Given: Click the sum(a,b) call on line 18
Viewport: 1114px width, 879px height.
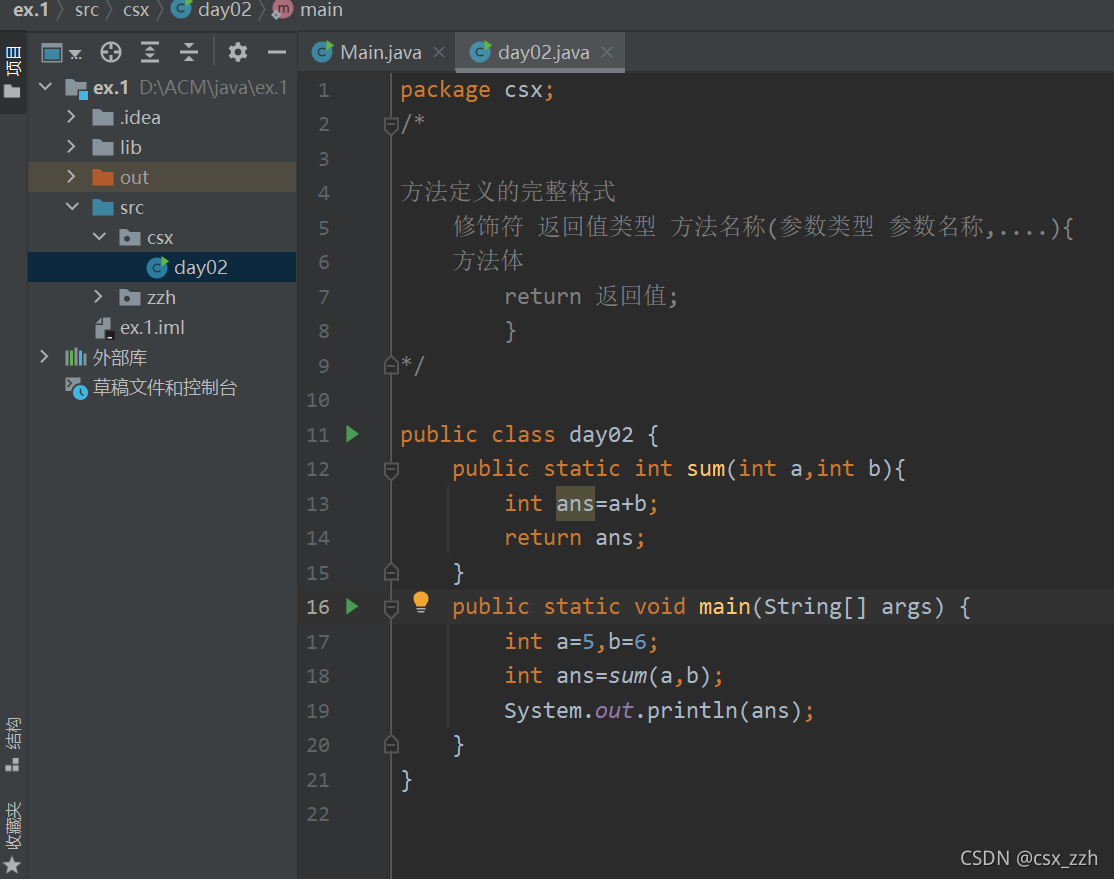Looking at the screenshot, I should coord(660,676).
